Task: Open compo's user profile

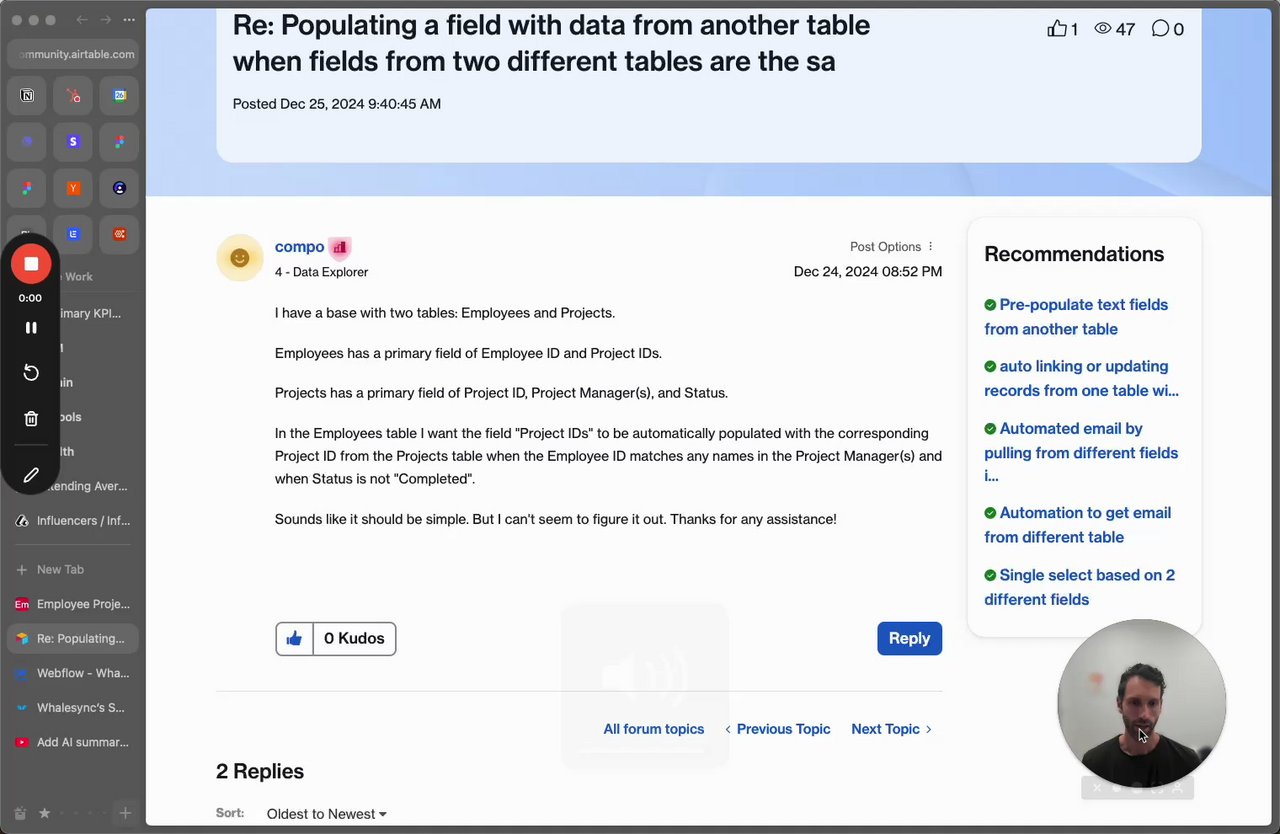Action: click(299, 247)
